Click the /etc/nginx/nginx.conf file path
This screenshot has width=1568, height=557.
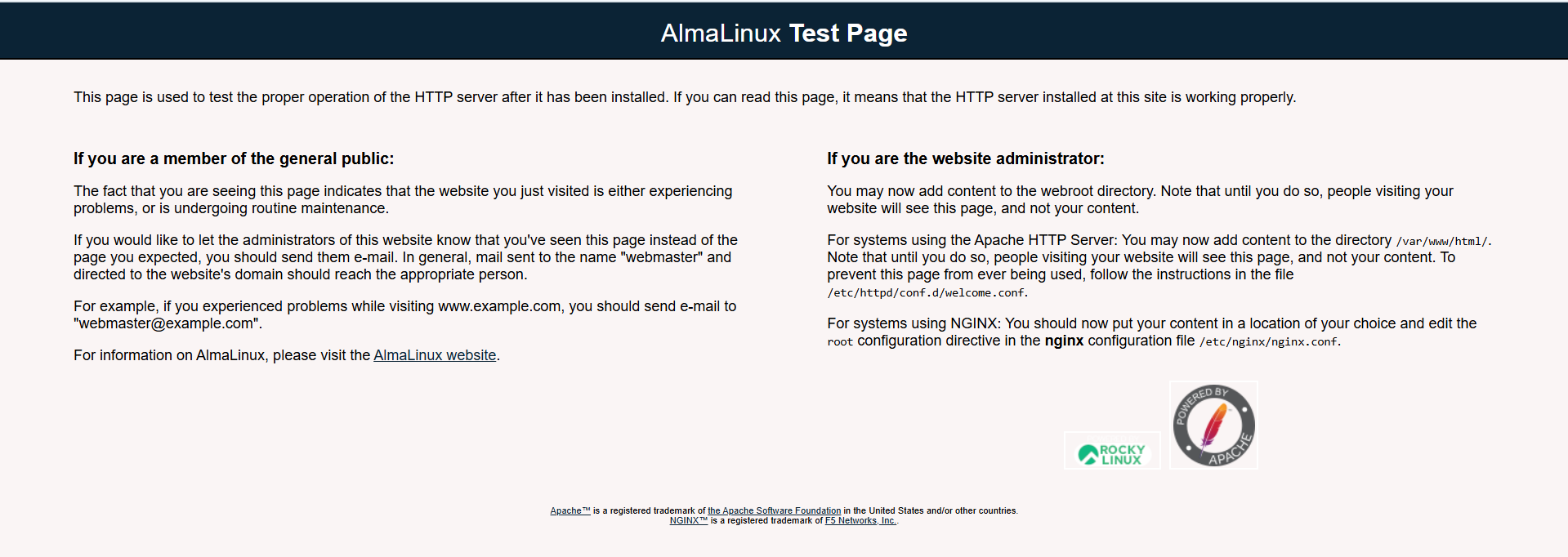pos(1268,341)
